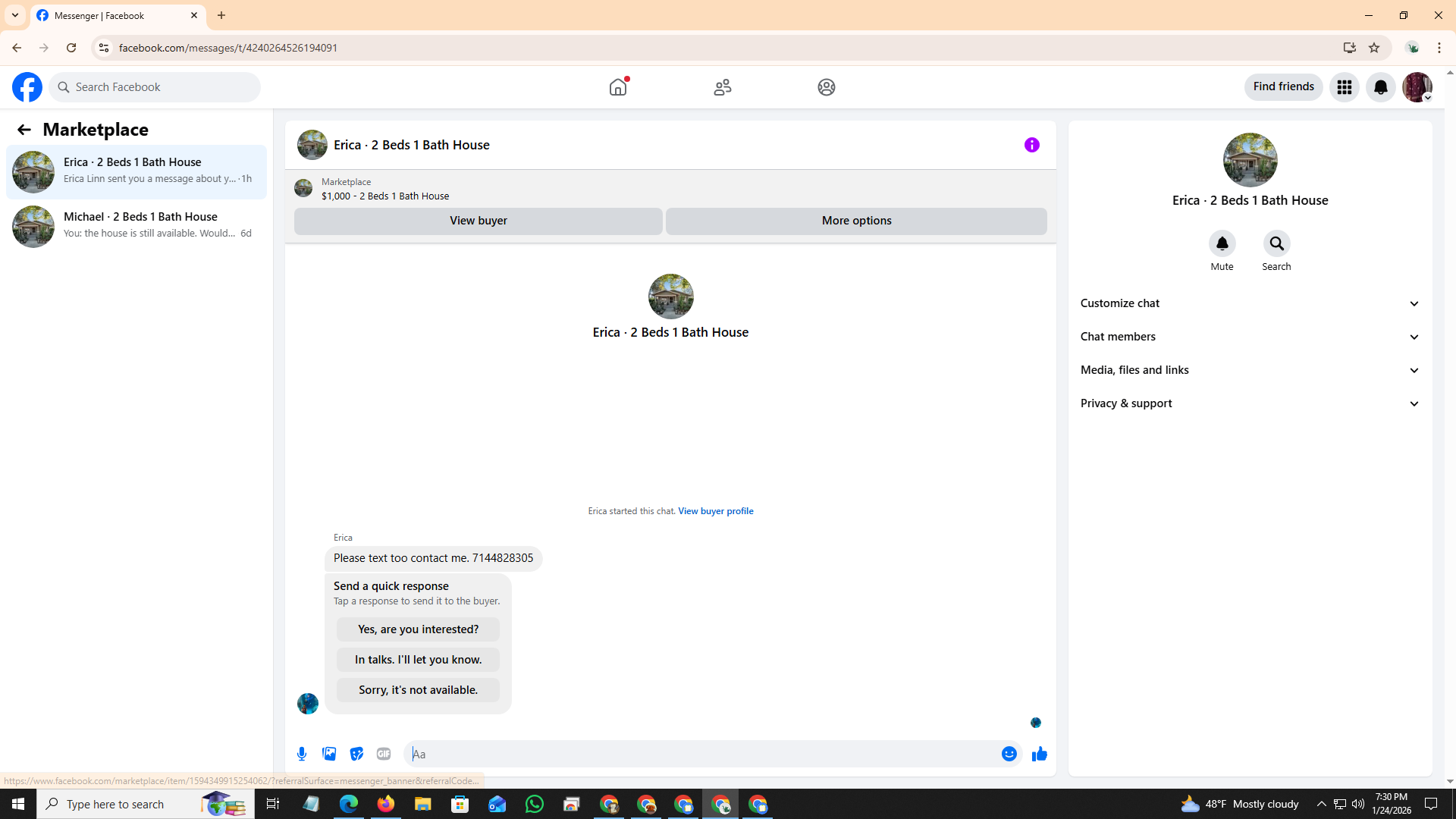Send a thumbs-up like
Viewport: 1456px width, 819px height.
click(1039, 754)
